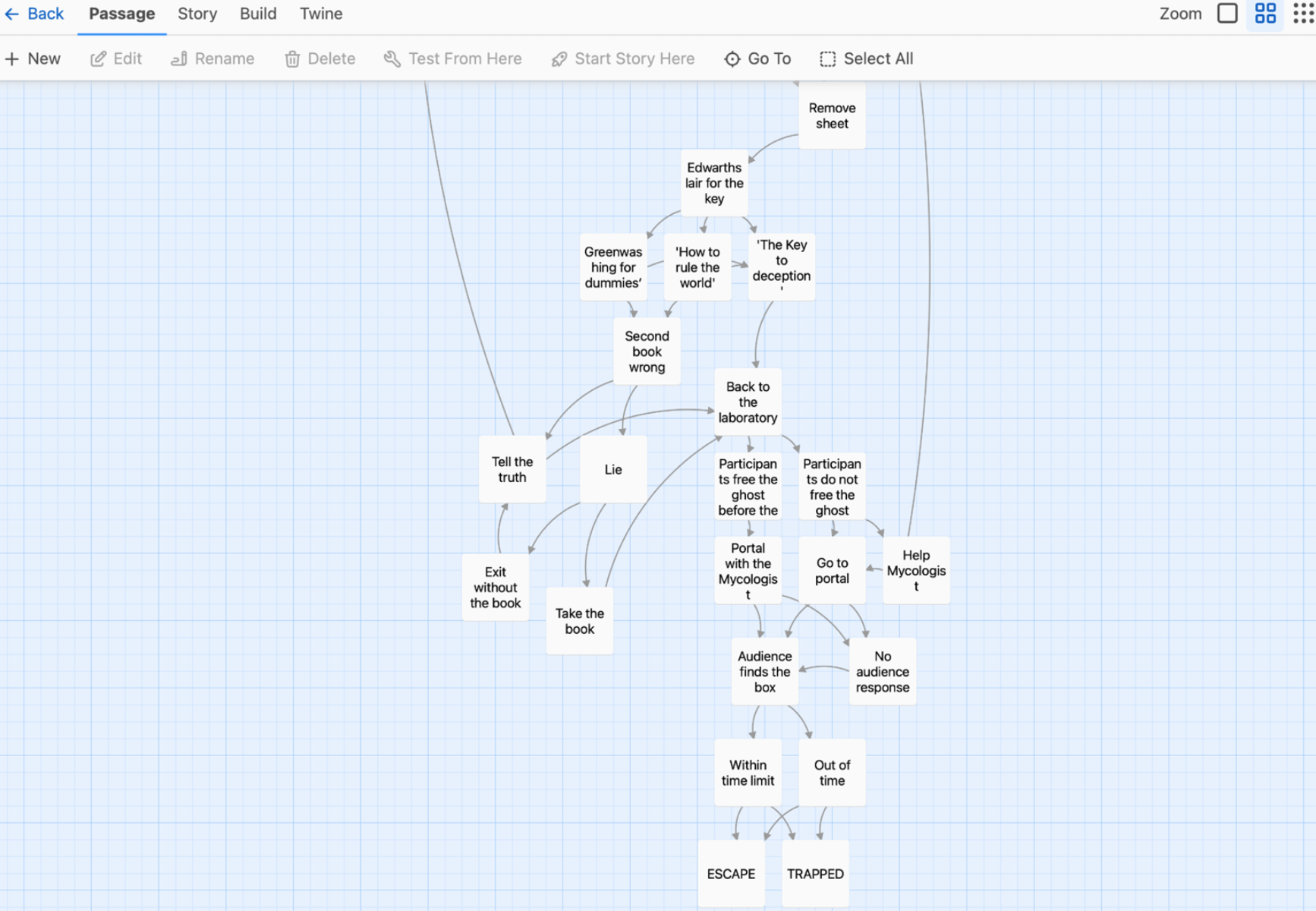Select the 'Back to the laboratory' passage
This screenshot has height=911, width=1316.
click(748, 402)
